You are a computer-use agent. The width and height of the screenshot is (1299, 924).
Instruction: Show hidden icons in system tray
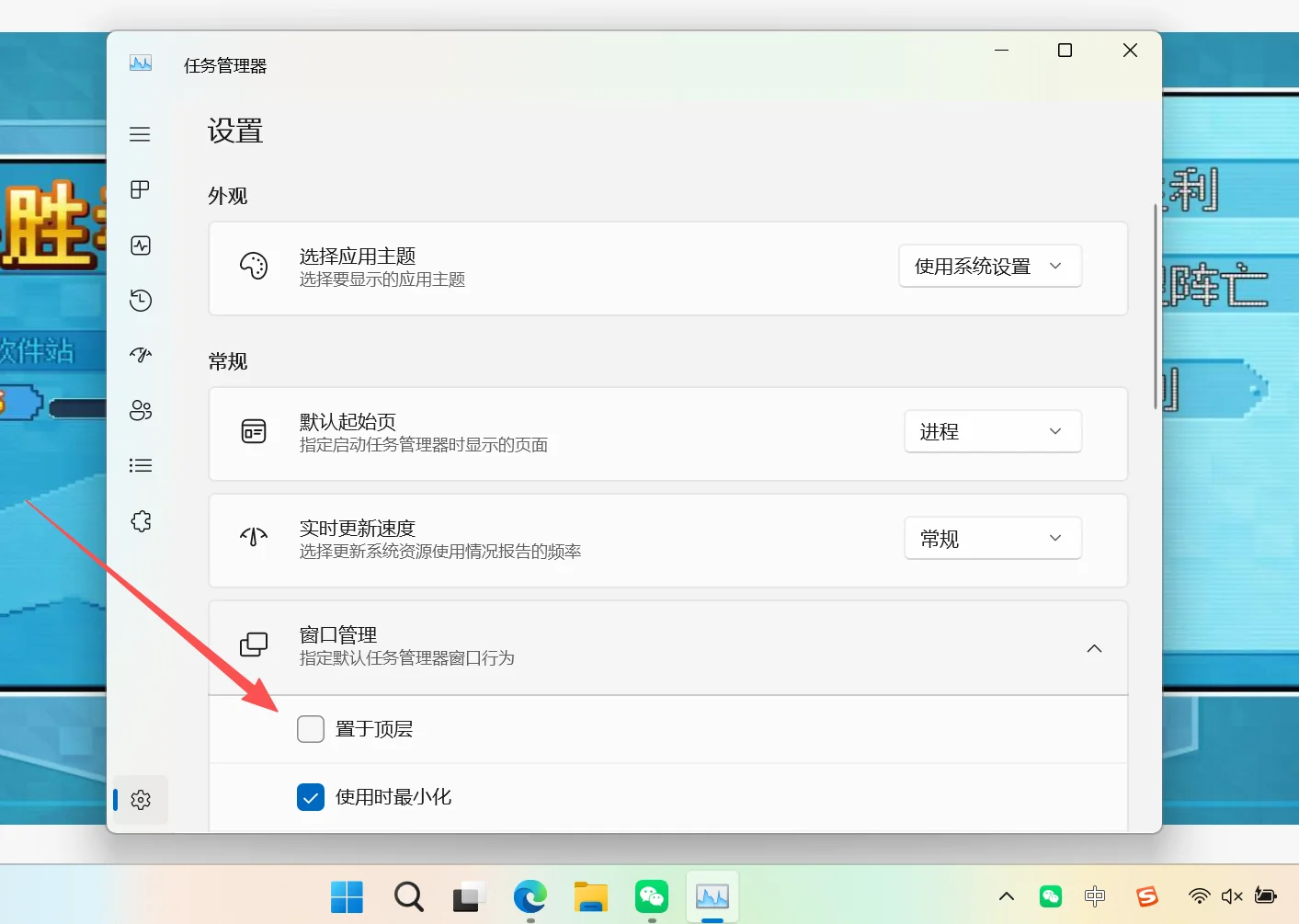(x=1007, y=896)
